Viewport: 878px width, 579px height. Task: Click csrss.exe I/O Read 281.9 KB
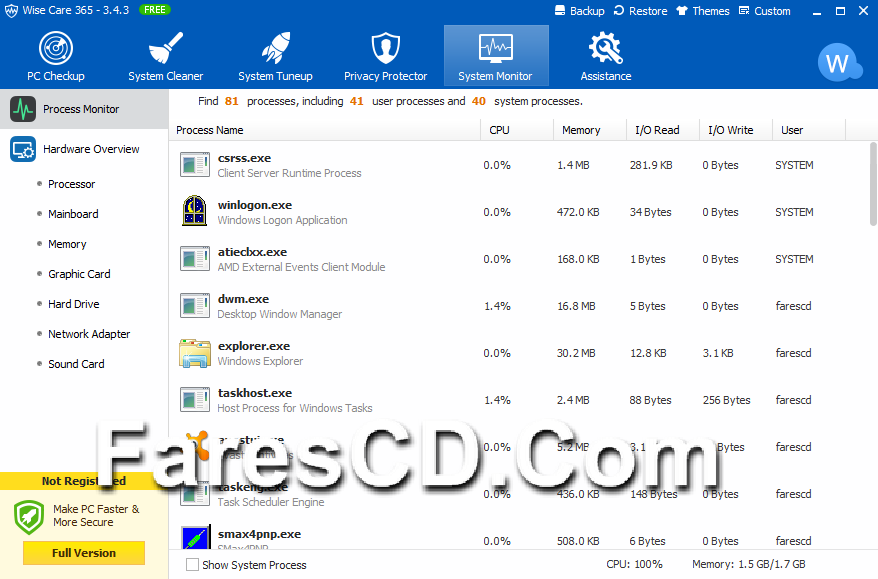(x=651, y=165)
